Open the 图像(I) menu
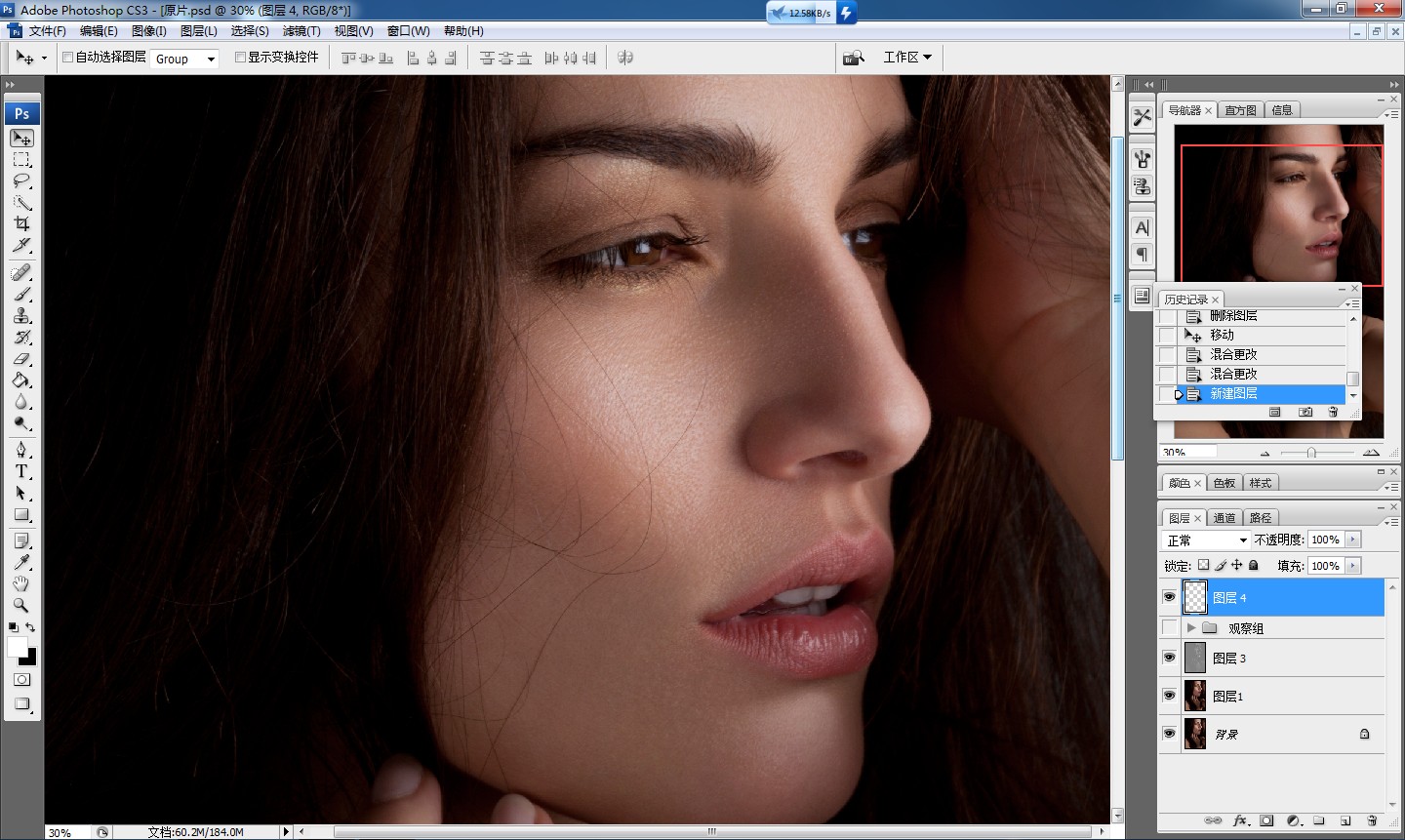The width and height of the screenshot is (1405, 840). click(x=148, y=31)
